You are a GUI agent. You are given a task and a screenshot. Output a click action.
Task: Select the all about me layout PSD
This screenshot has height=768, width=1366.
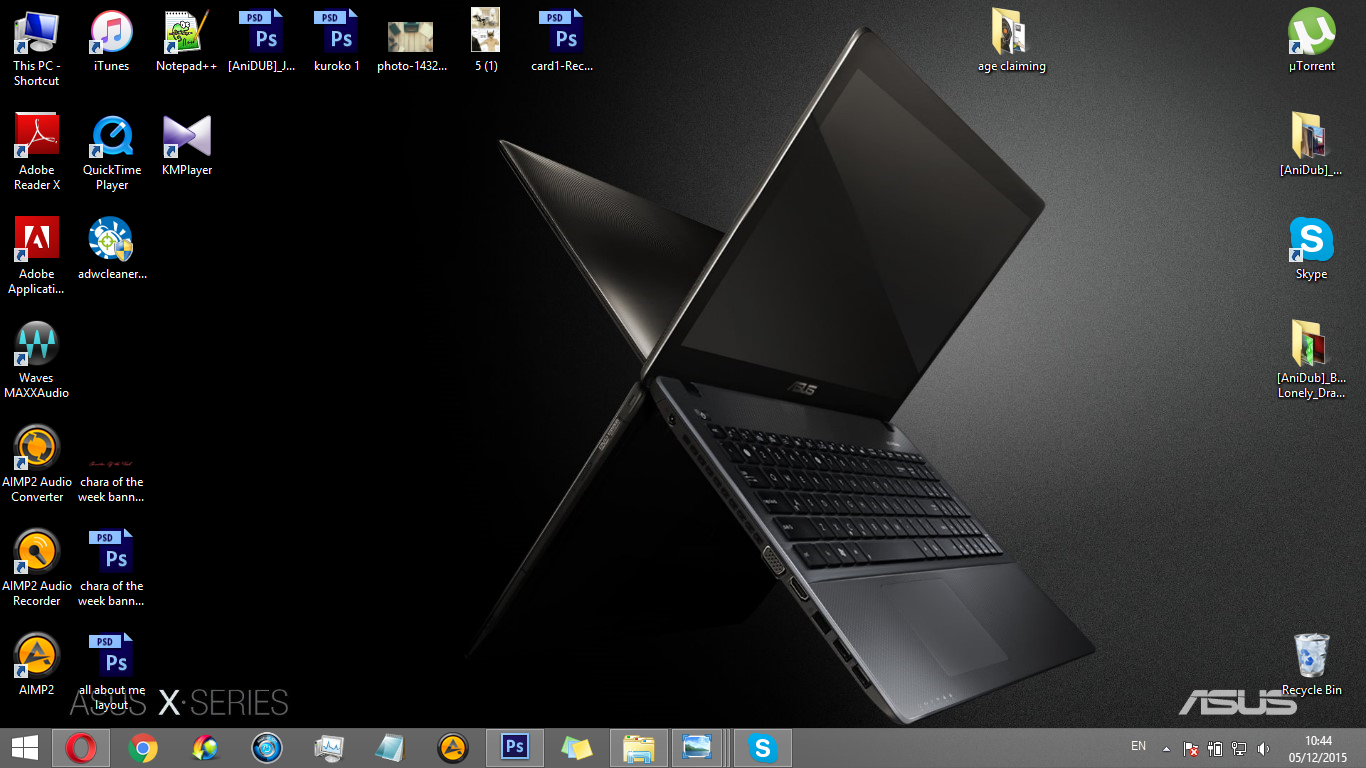point(112,672)
